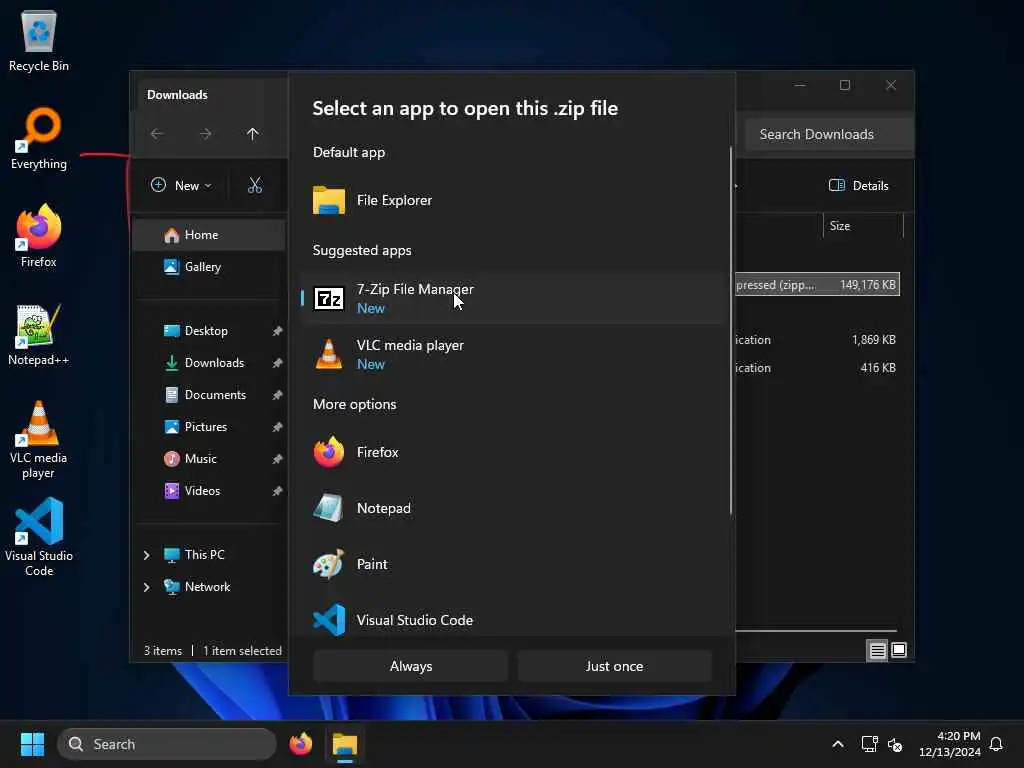Select Firefox under More options
The image size is (1024, 768).
tap(513, 452)
